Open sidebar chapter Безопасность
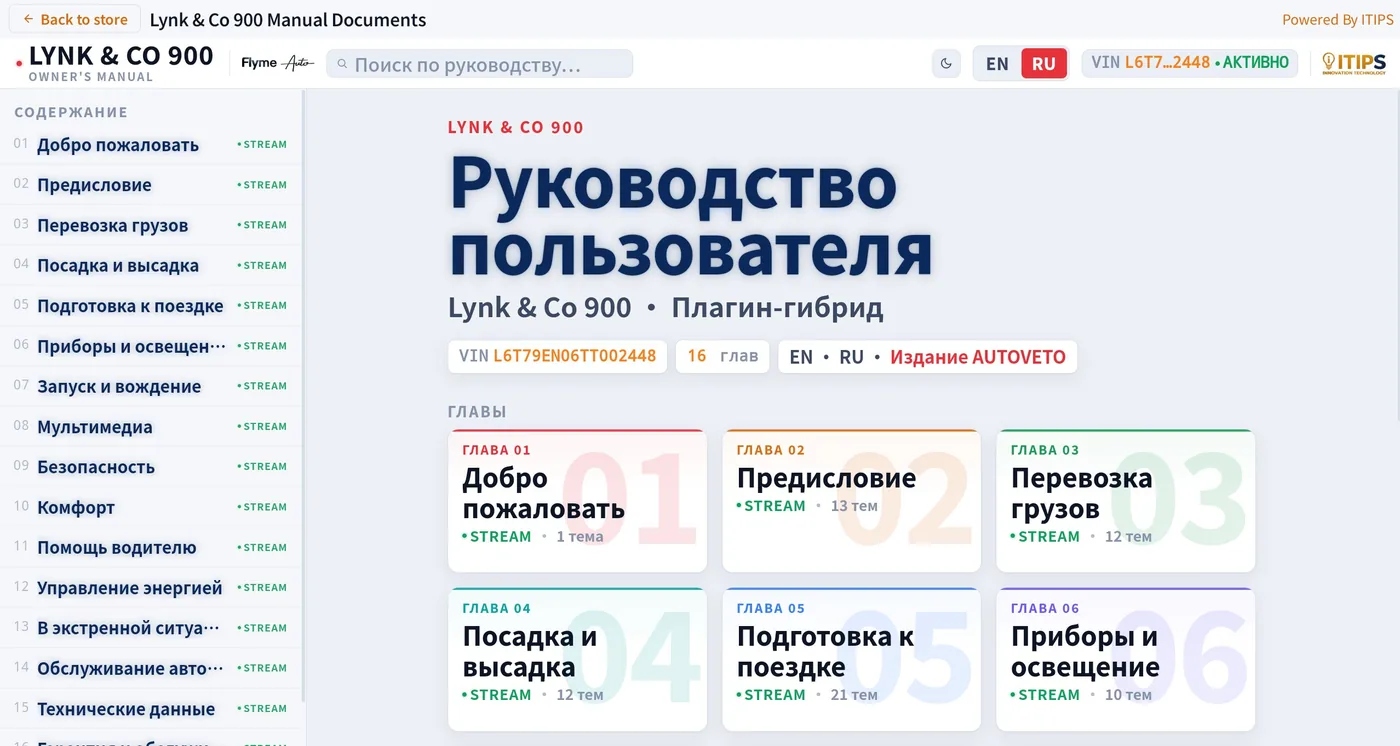The image size is (1400, 746). coord(151,466)
